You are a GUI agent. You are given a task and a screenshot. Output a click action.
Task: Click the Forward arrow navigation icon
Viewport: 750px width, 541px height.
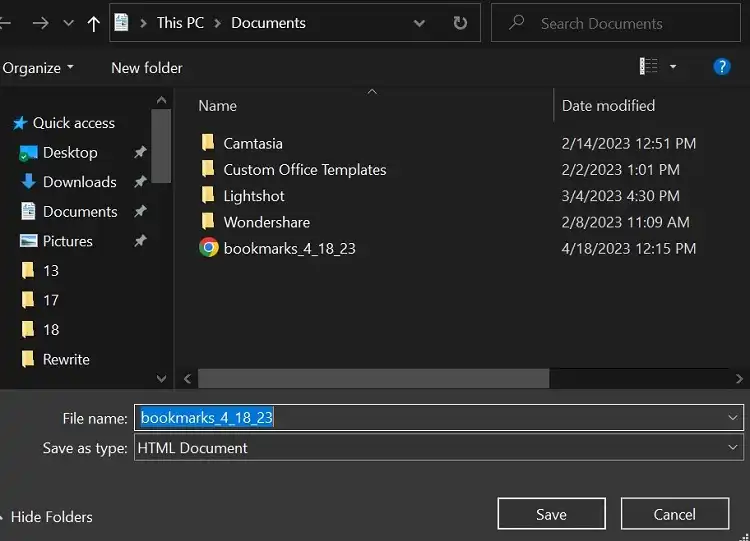point(40,23)
